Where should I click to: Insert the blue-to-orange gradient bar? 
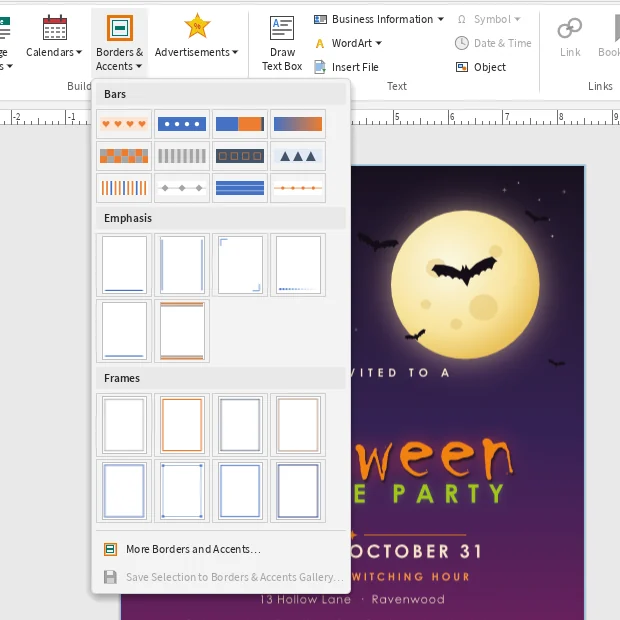298,124
